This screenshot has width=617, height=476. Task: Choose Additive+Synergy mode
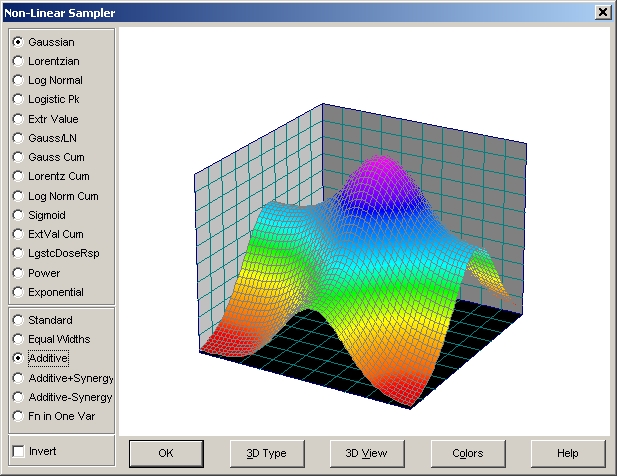(x=18, y=378)
